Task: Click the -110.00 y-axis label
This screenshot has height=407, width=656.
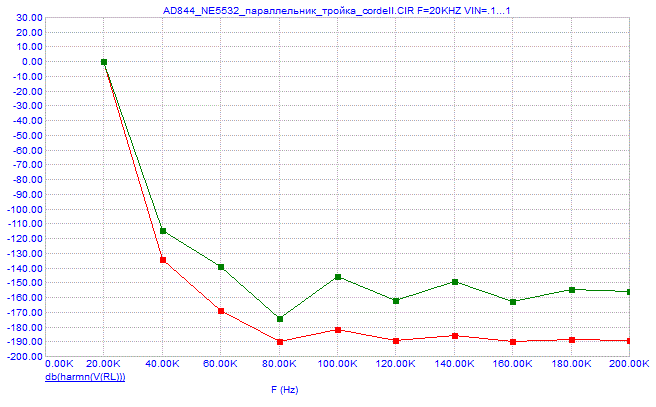Action: tap(25, 224)
